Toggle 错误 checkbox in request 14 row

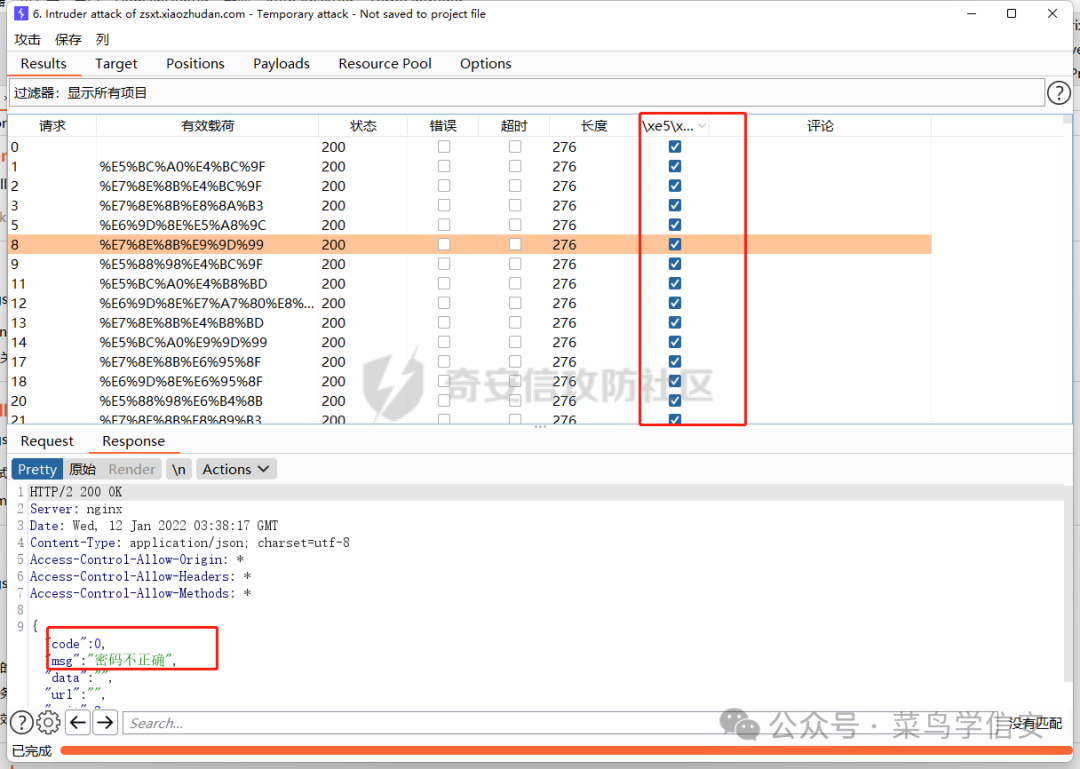444,342
